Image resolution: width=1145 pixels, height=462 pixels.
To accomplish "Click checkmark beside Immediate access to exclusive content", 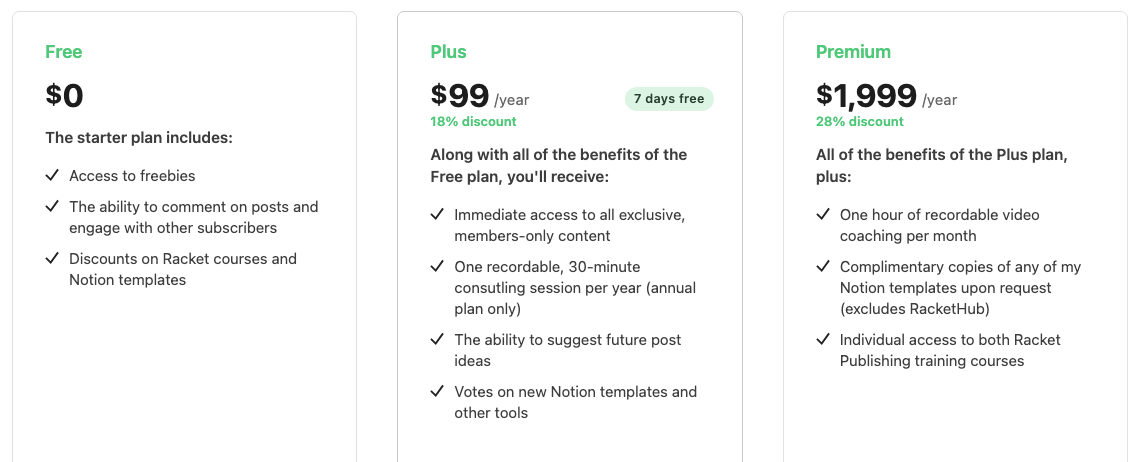I will pyautogui.click(x=437, y=215).
